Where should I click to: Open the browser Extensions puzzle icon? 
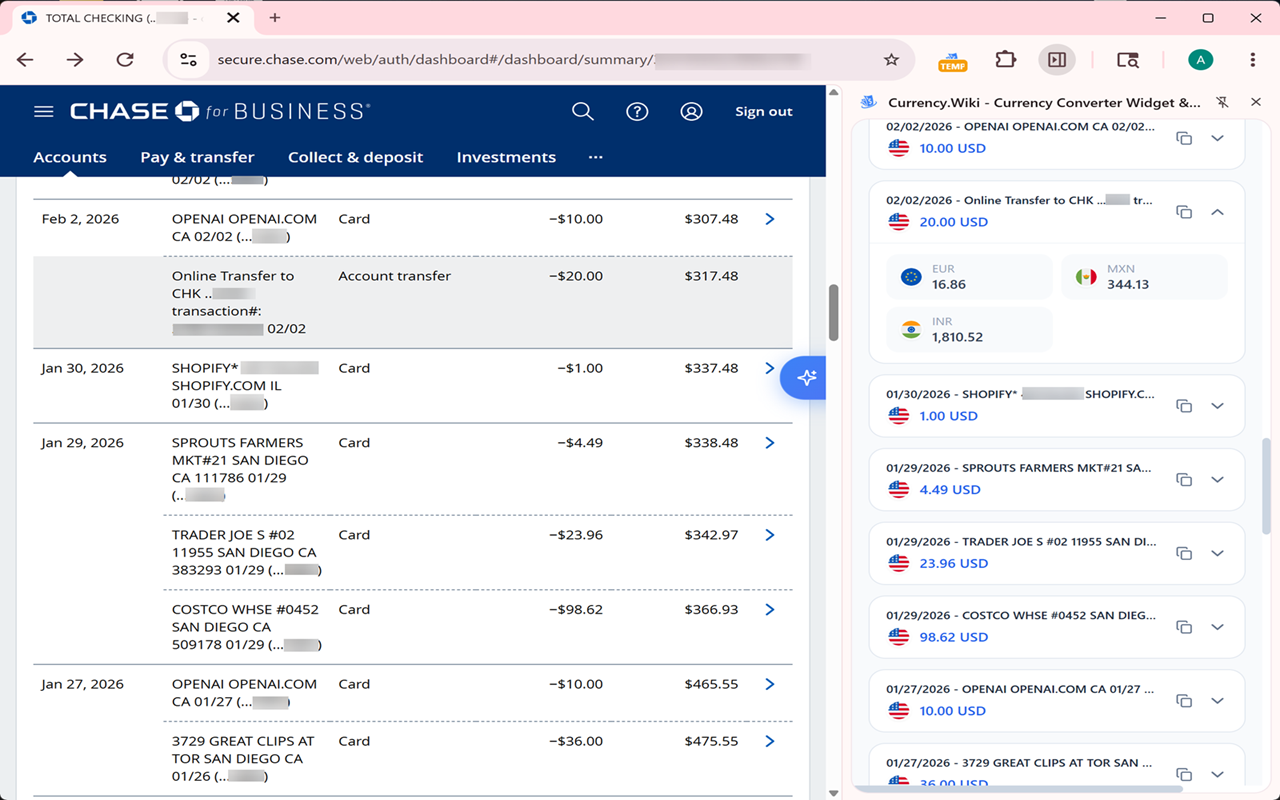tap(1005, 60)
